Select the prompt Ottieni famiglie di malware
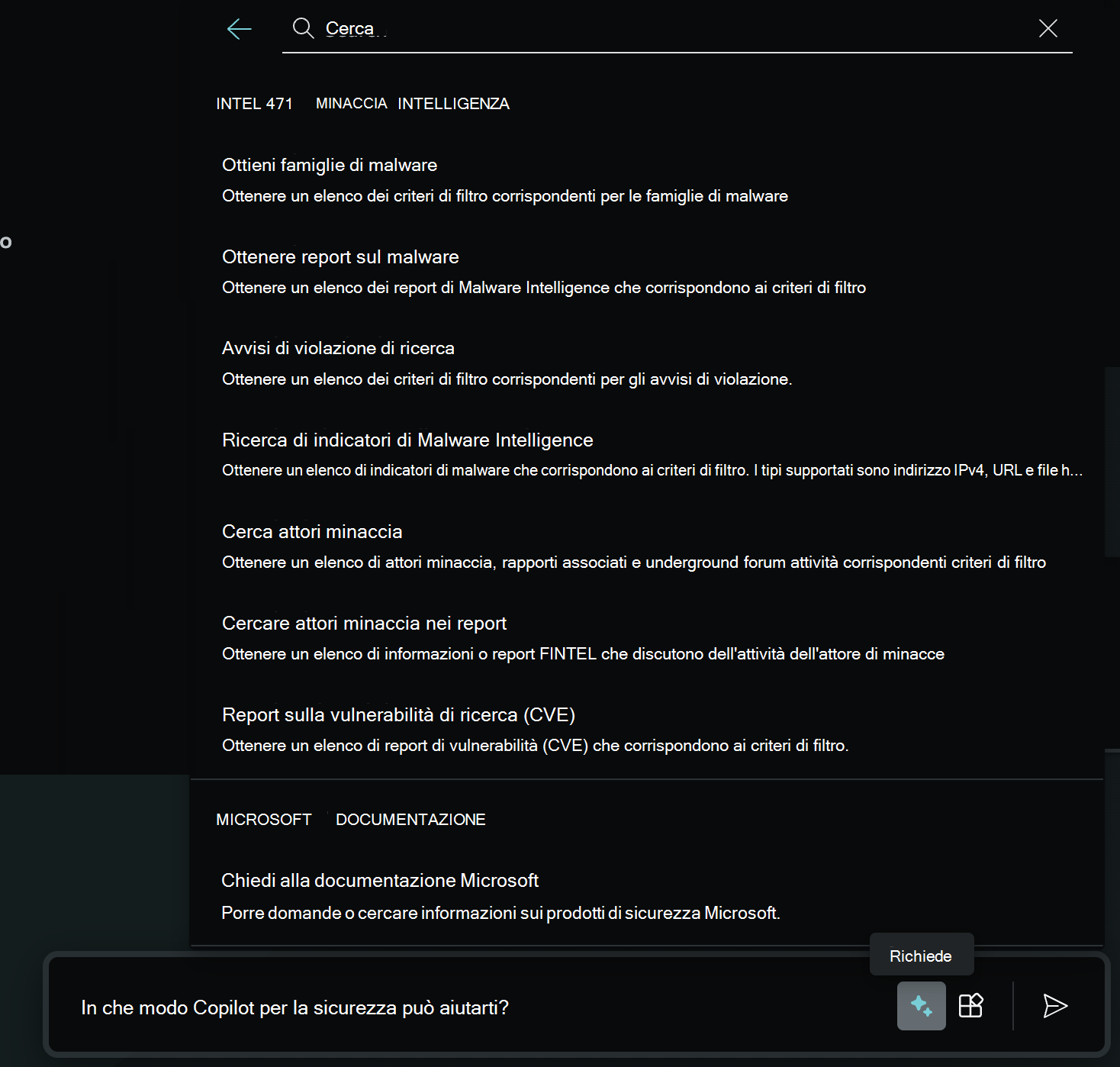The image size is (1120, 1067). click(x=330, y=165)
